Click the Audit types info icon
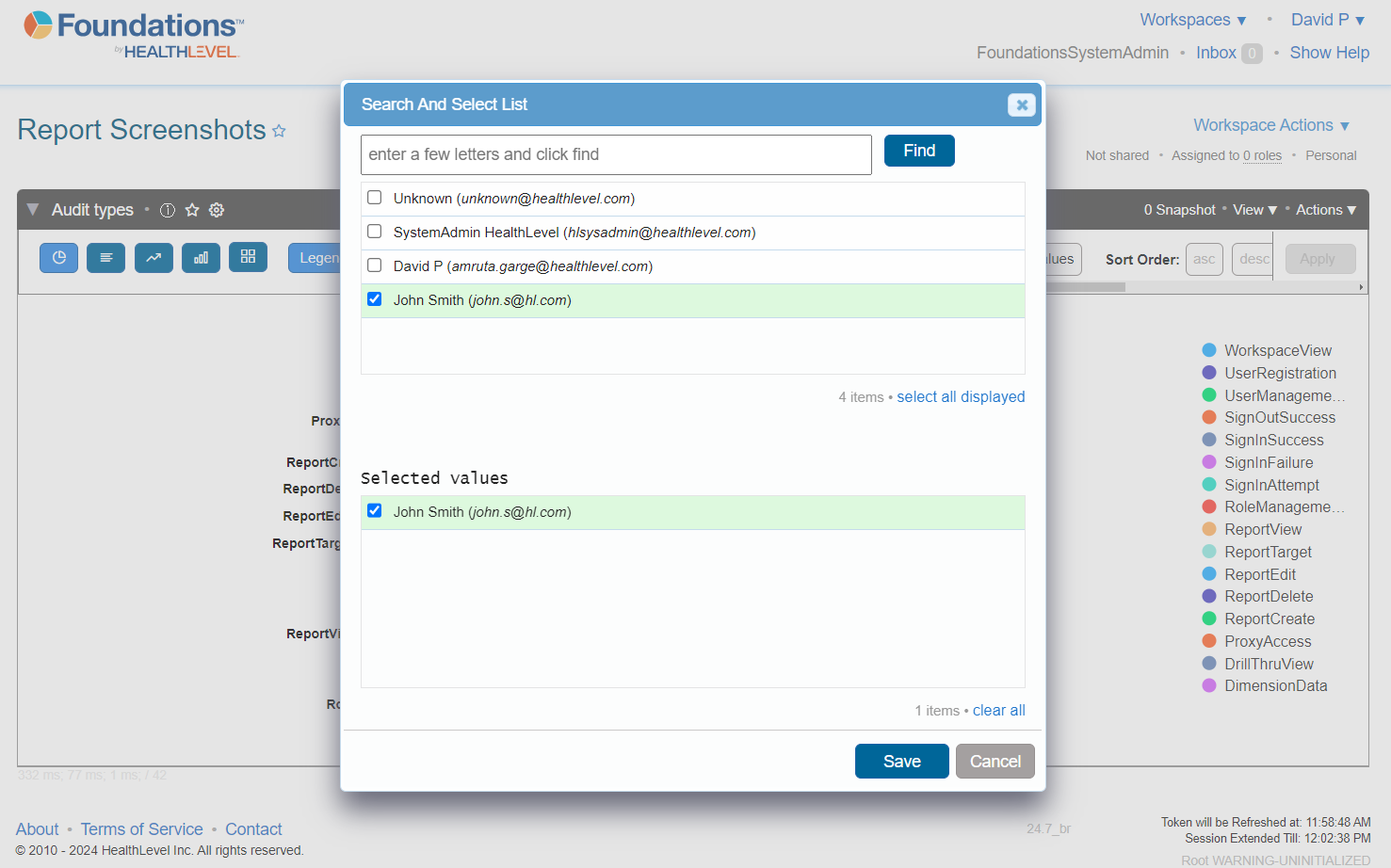Image resolution: width=1391 pixels, height=868 pixels. [x=168, y=210]
